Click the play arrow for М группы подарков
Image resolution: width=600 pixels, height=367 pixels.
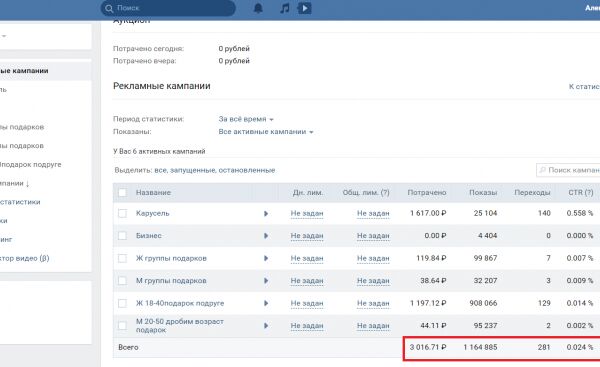tap(266, 281)
